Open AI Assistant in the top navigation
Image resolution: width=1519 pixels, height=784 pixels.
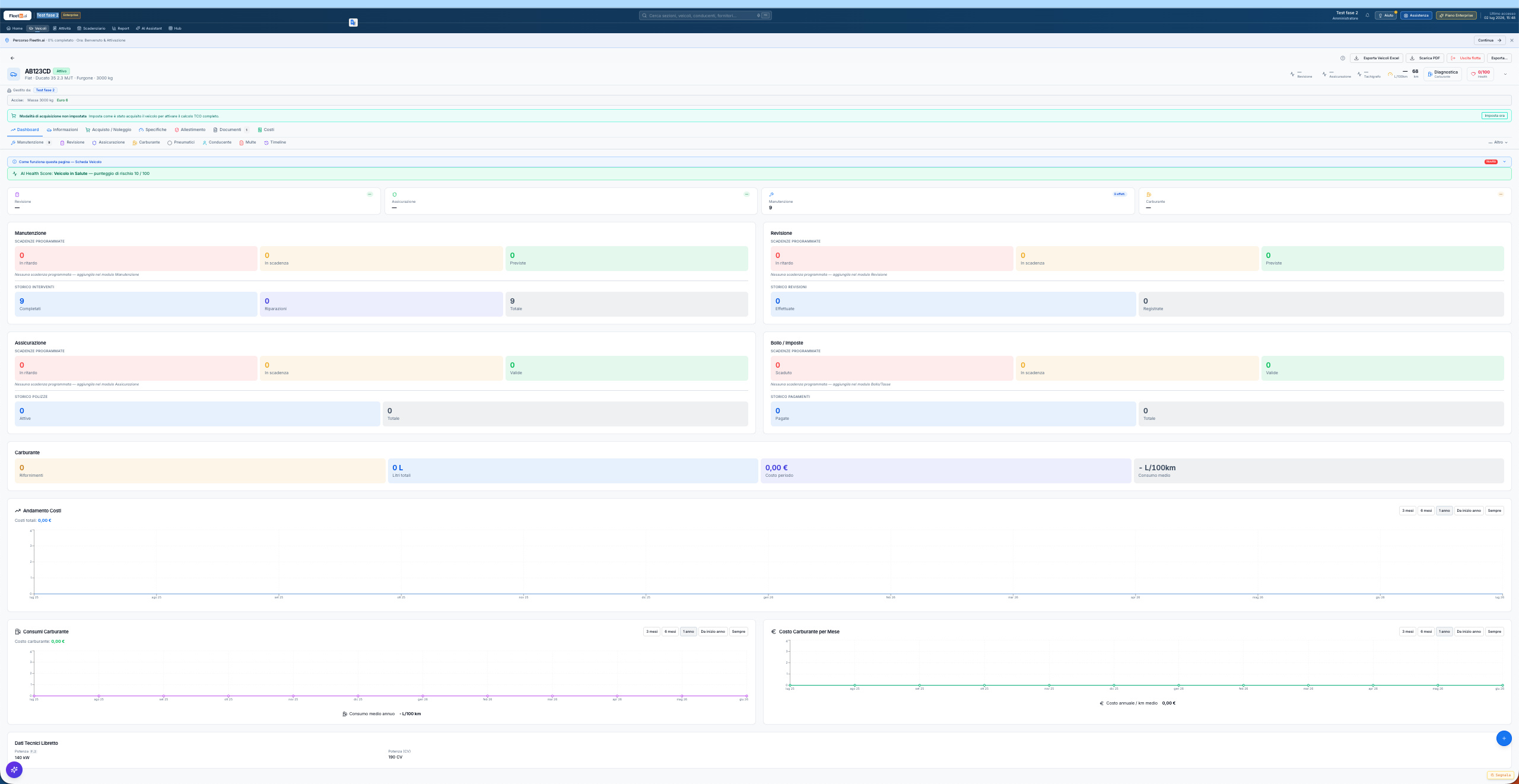148,28
